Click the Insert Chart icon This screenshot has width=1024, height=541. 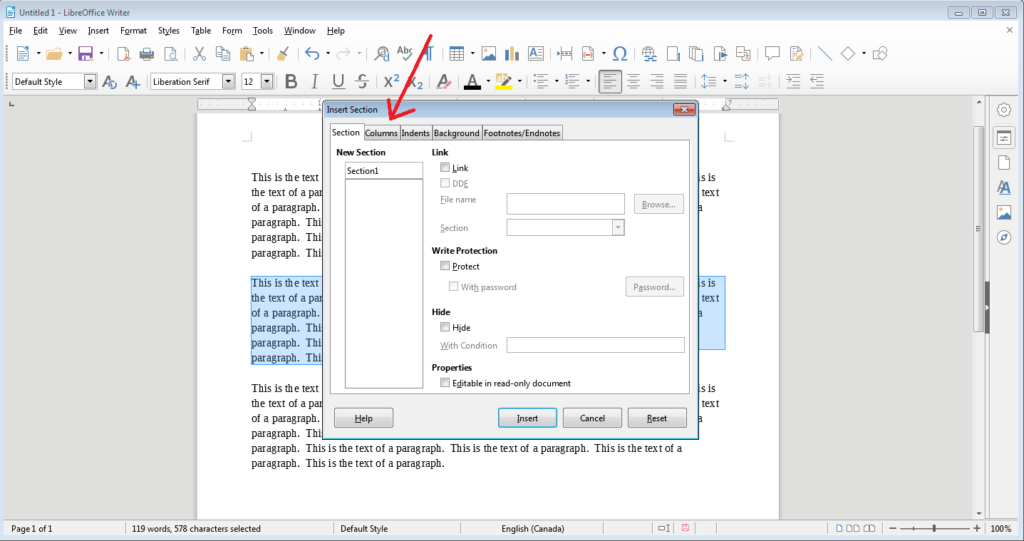512,54
